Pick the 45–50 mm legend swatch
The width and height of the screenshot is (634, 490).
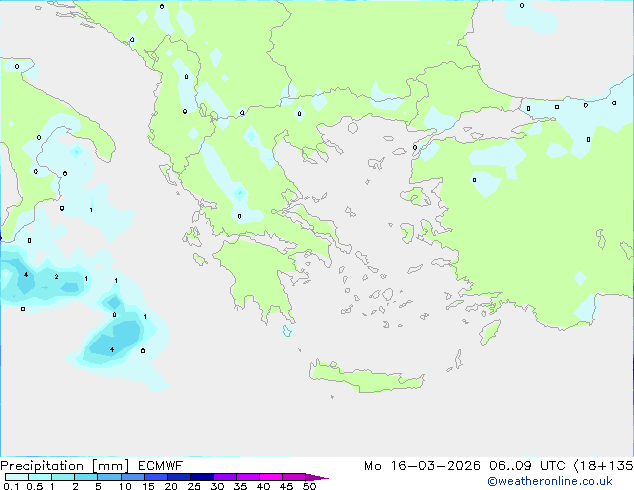(x=294, y=477)
